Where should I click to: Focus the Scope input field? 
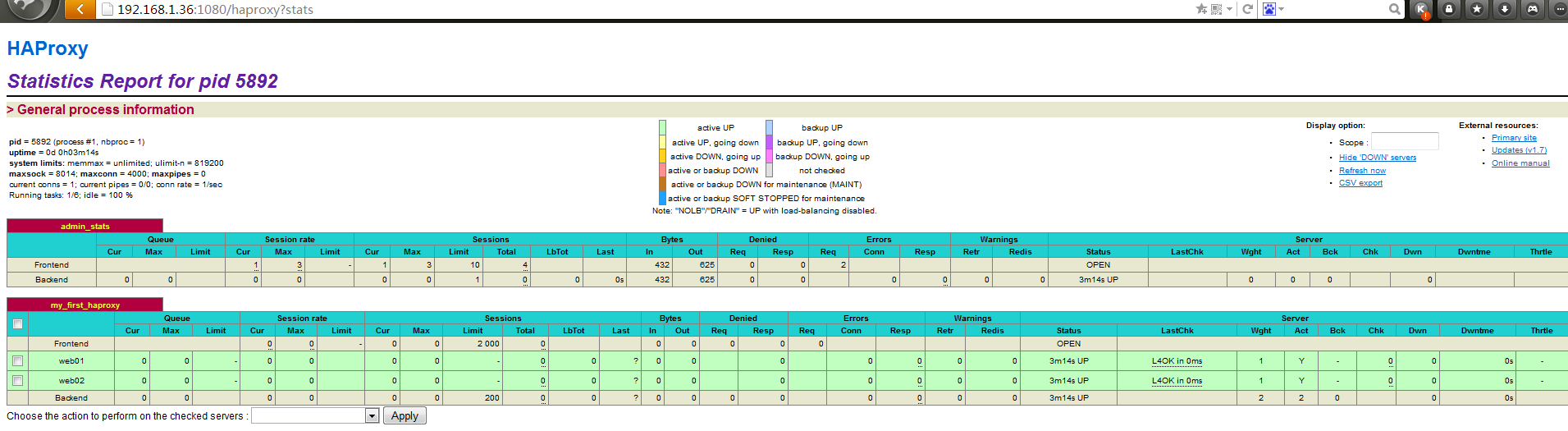[1405, 141]
